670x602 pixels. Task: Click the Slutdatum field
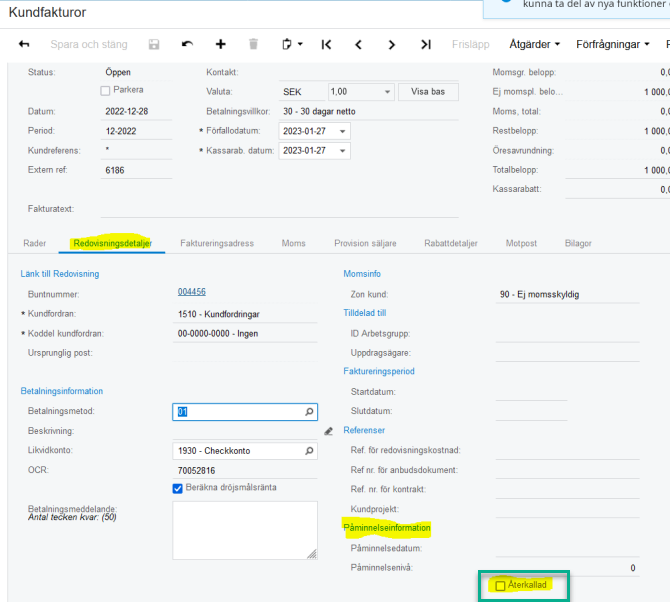532,411
